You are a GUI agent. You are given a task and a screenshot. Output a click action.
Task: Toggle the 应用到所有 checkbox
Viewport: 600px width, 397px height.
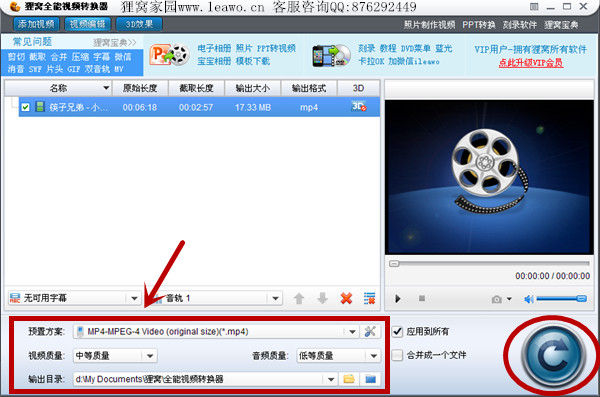point(398,332)
